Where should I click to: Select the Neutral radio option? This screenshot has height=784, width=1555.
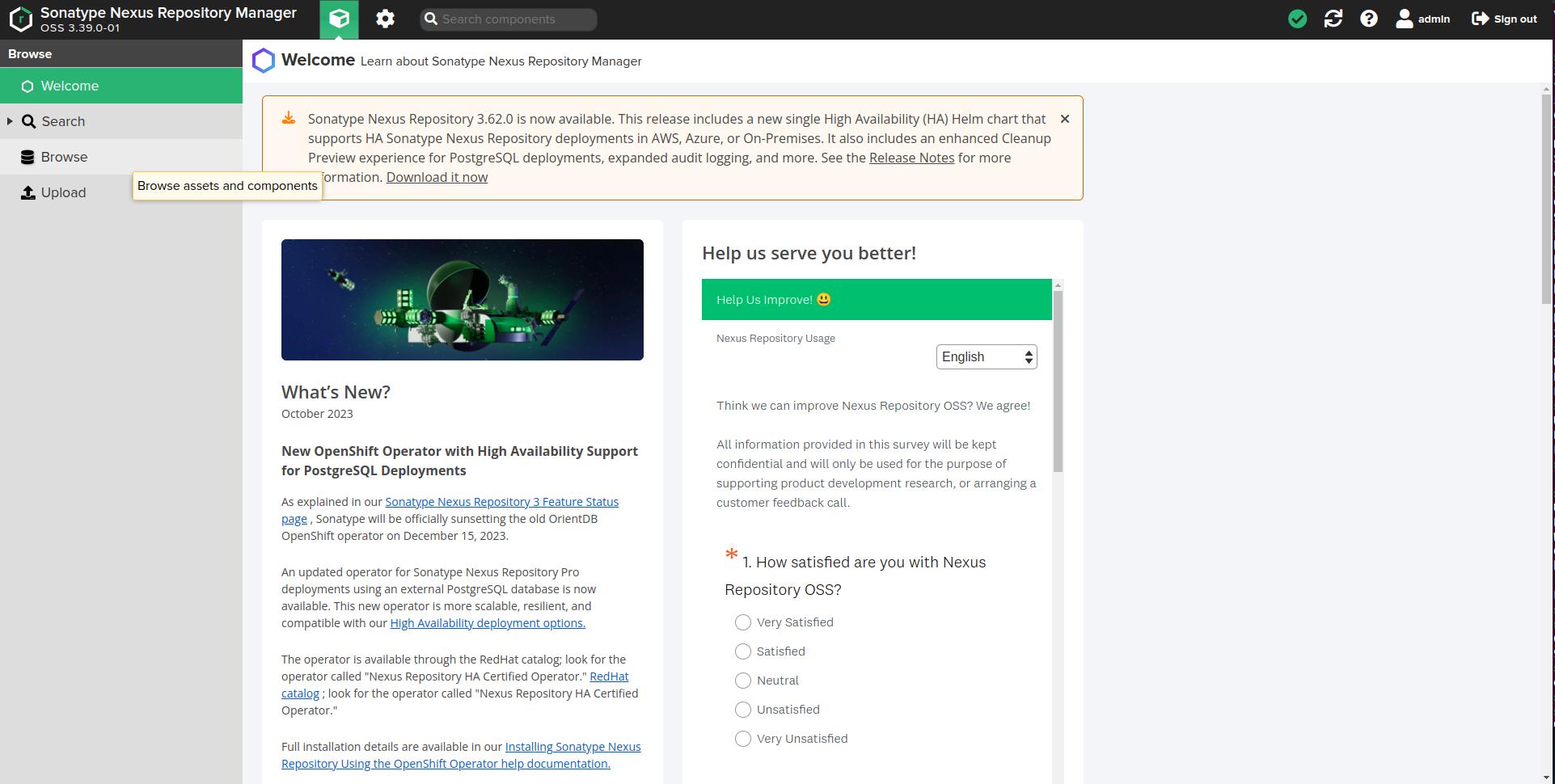coord(742,681)
